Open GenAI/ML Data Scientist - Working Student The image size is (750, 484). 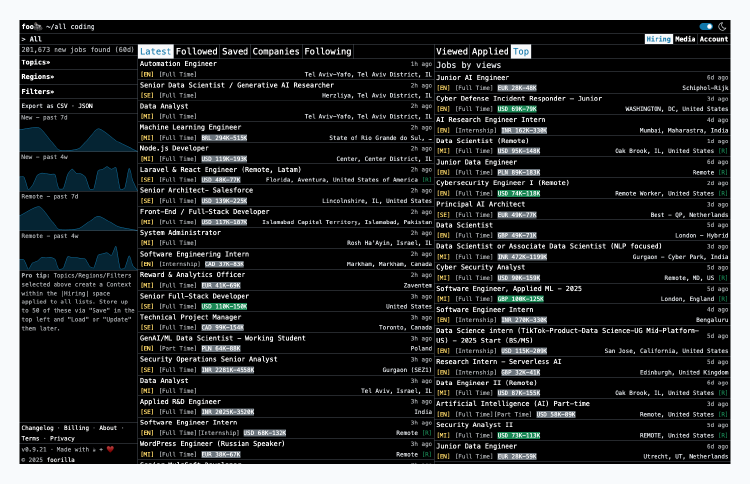pyautogui.click(x=222, y=338)
